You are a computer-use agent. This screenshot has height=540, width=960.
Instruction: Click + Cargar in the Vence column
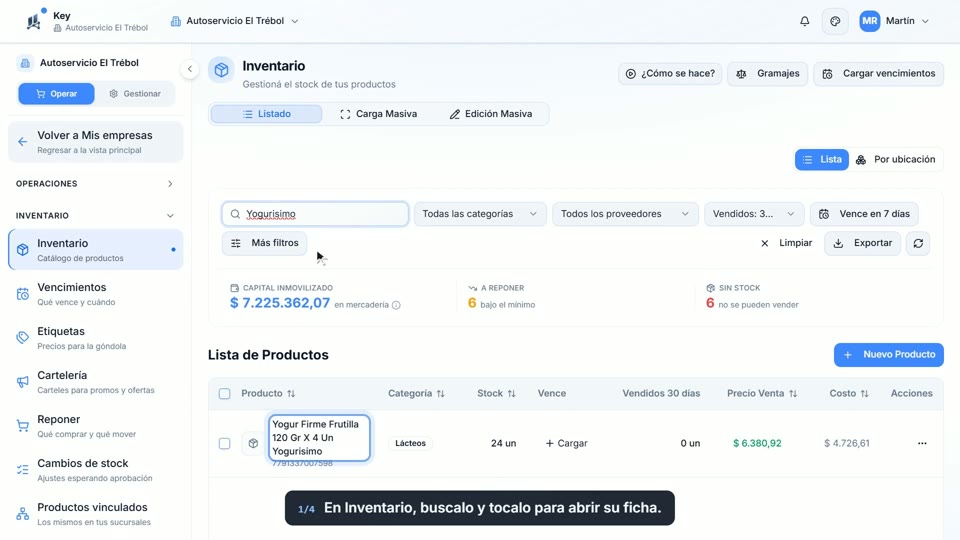tap(566, 443)
